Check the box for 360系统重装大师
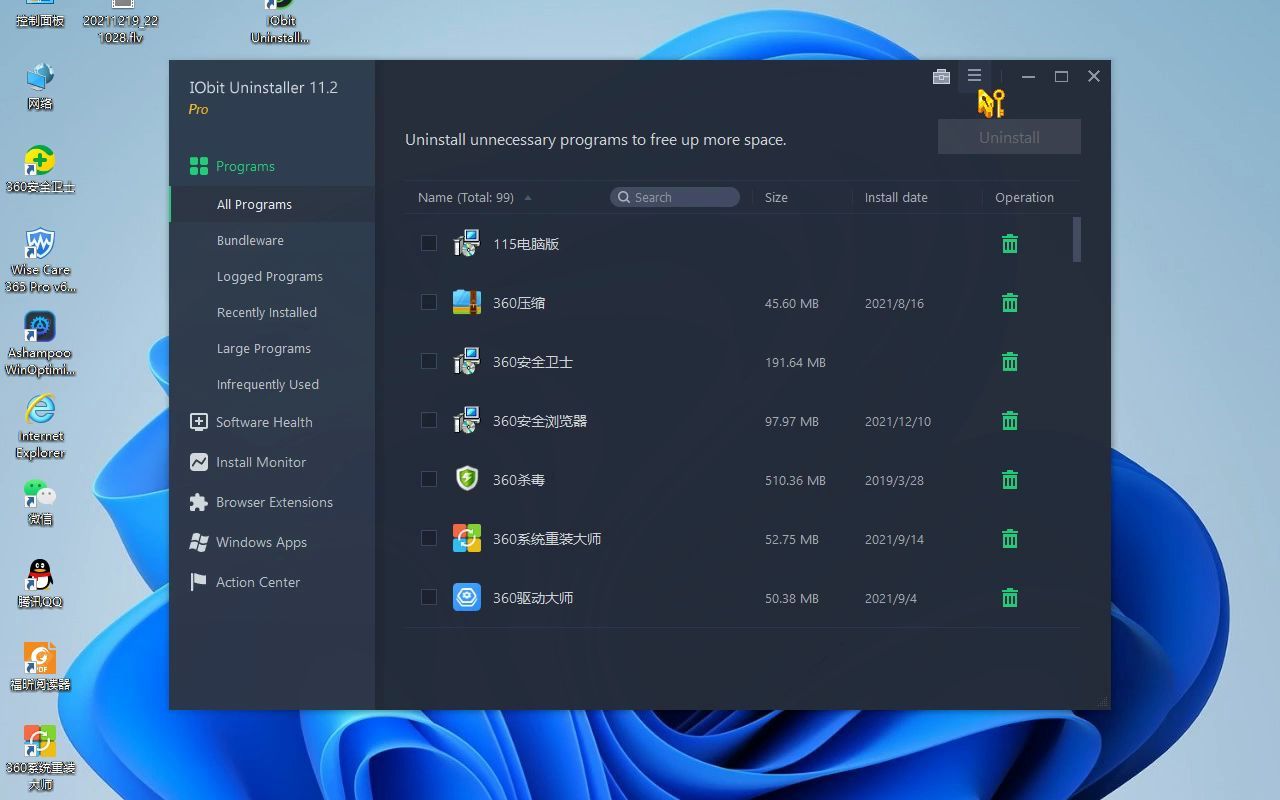Screen dimensions: 1280x800 [x=429, y=538]
